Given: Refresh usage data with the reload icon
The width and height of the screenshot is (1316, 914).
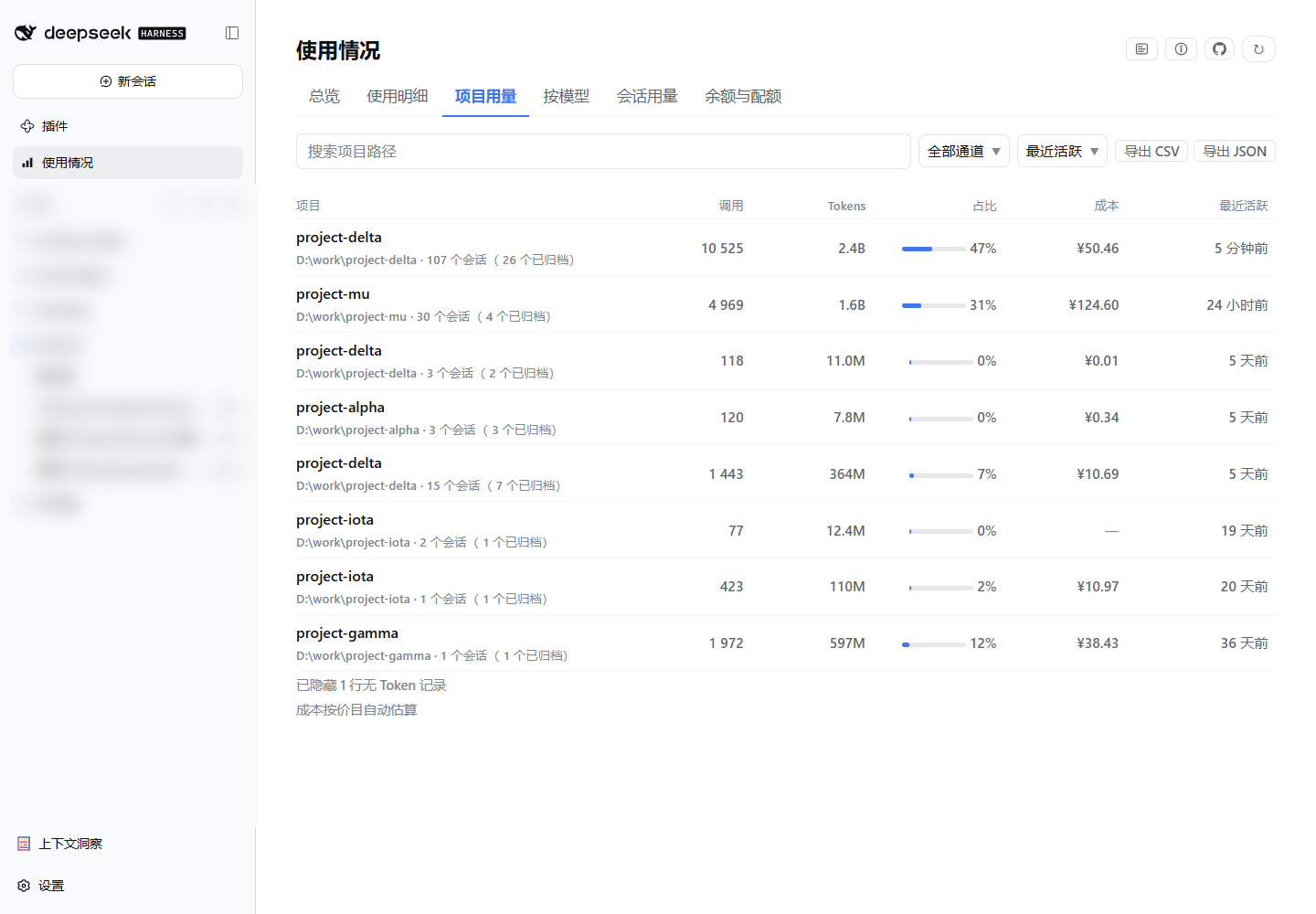Looking at the screenshot, I should [x=1258, y=49].
